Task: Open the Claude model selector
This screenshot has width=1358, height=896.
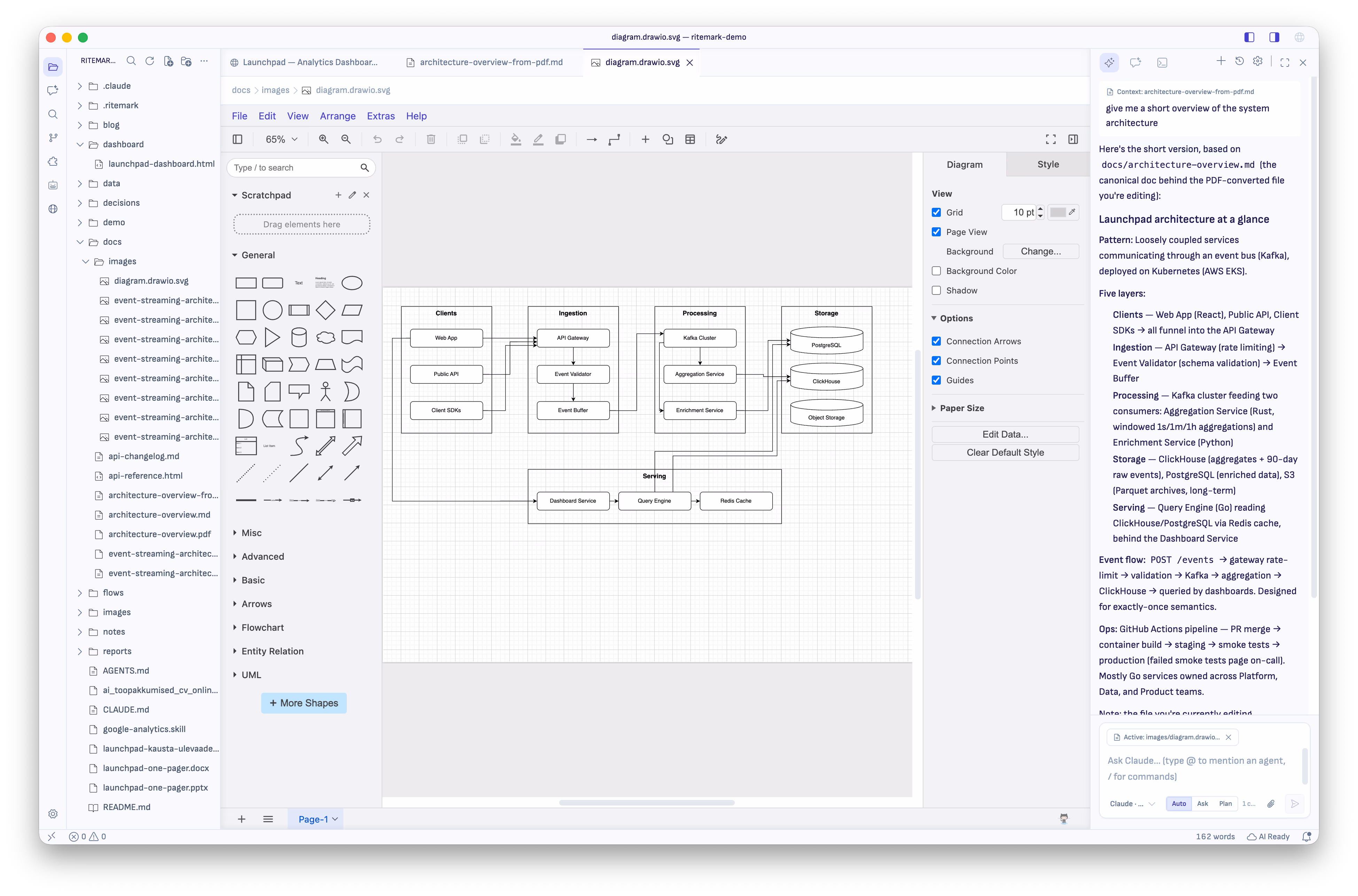Action: (1132, 803)
